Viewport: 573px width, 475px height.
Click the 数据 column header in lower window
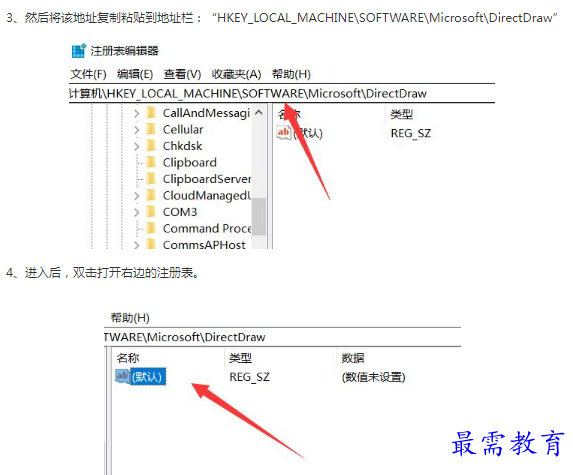[353, 358]
